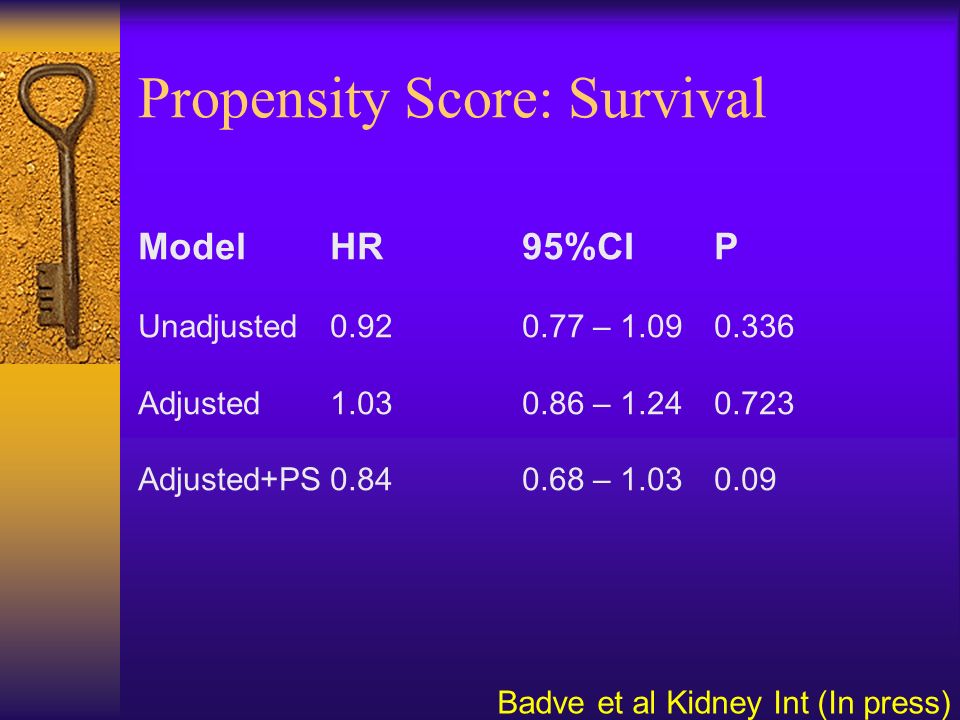This screenshot has height=720, width=960.
Task: Select the P value 0.723
Action: tap(754, 403)
